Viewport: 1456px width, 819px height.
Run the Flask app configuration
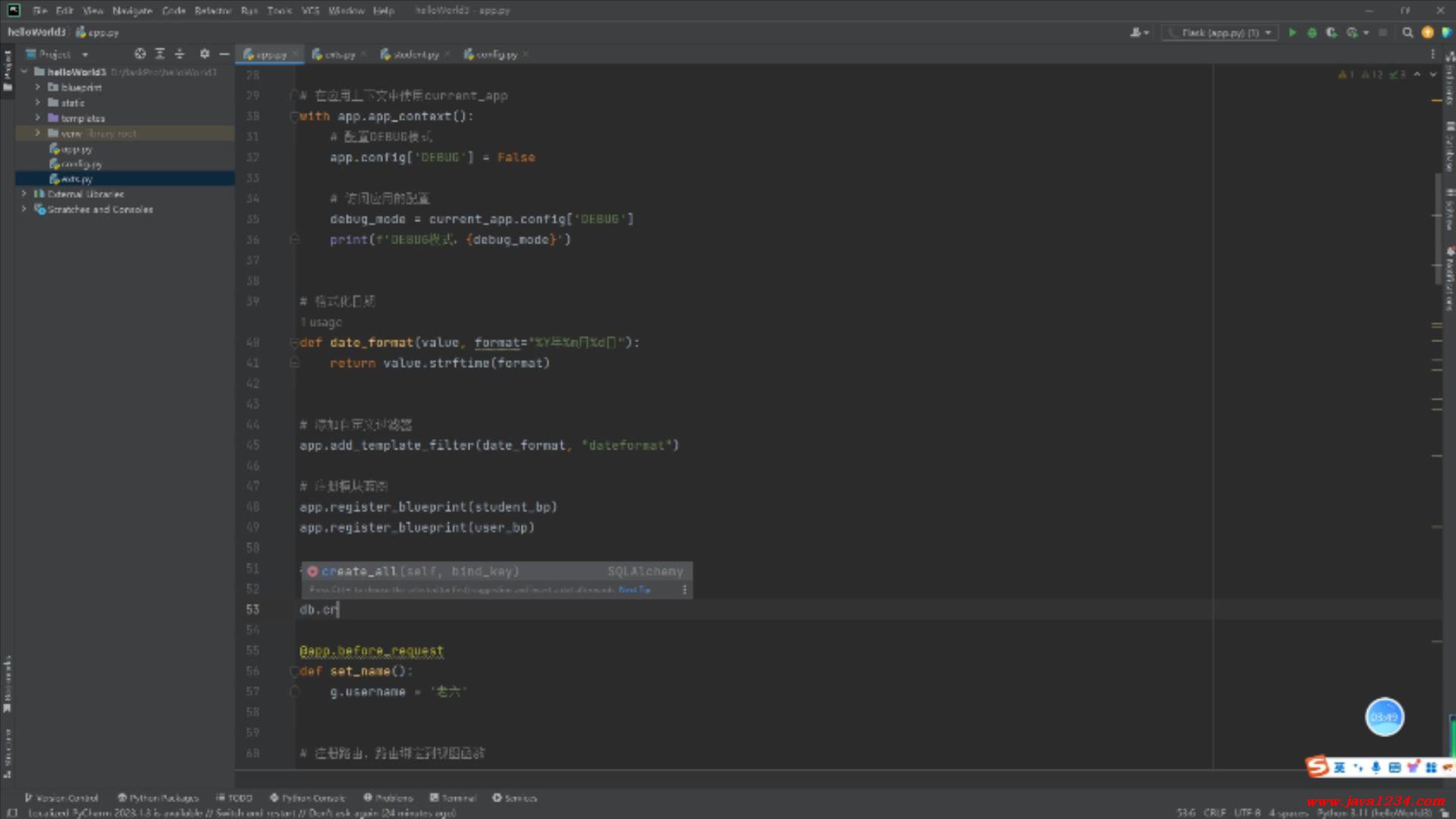coord(1292,33)
